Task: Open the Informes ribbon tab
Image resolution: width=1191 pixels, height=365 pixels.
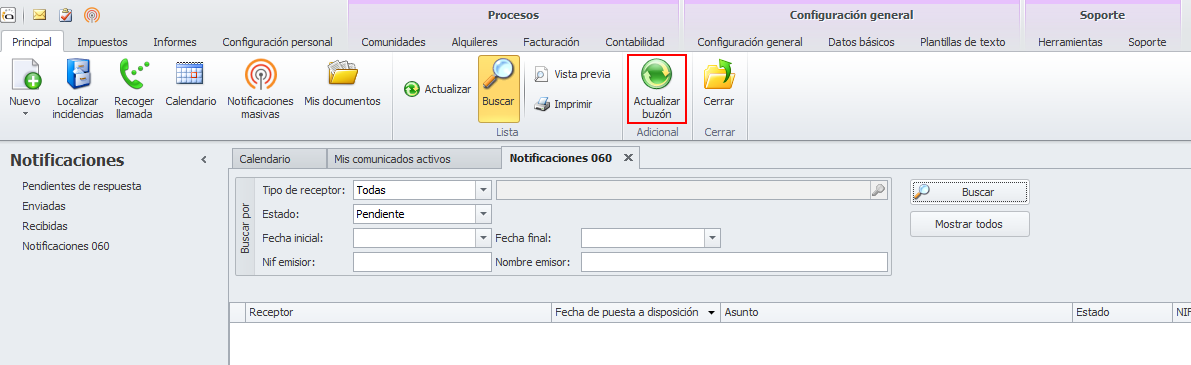Action: coord(175,42)
